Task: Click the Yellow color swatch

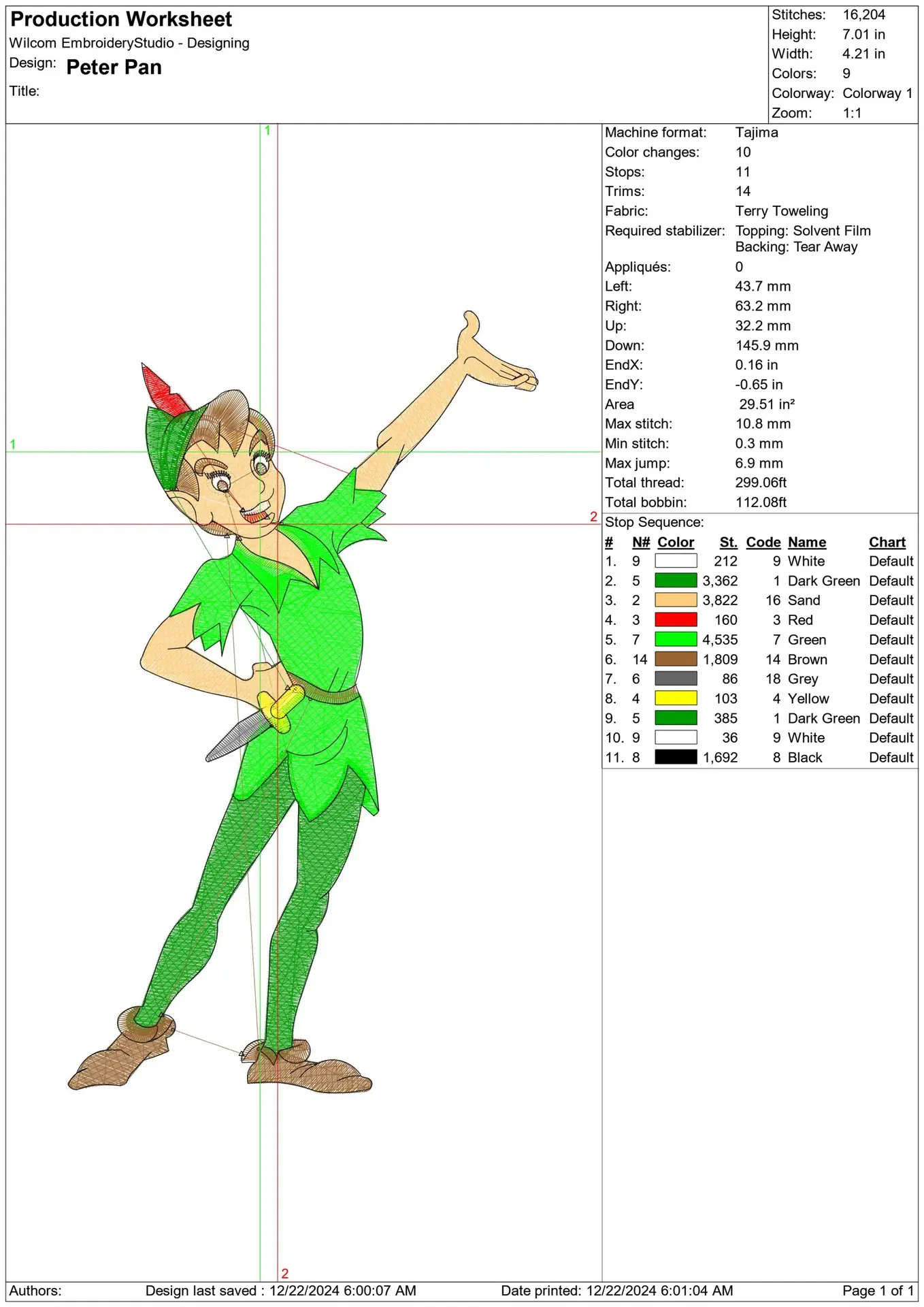Action: click(x=676, y=698)
